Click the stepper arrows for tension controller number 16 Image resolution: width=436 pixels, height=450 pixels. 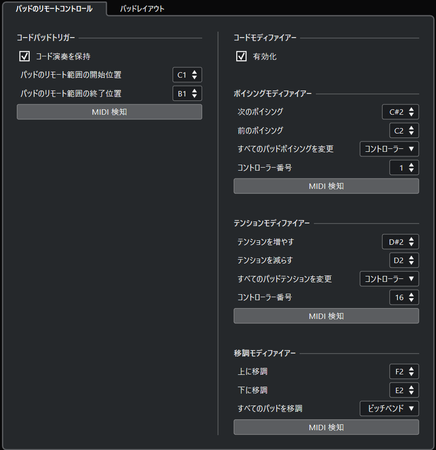pos(411,297)
